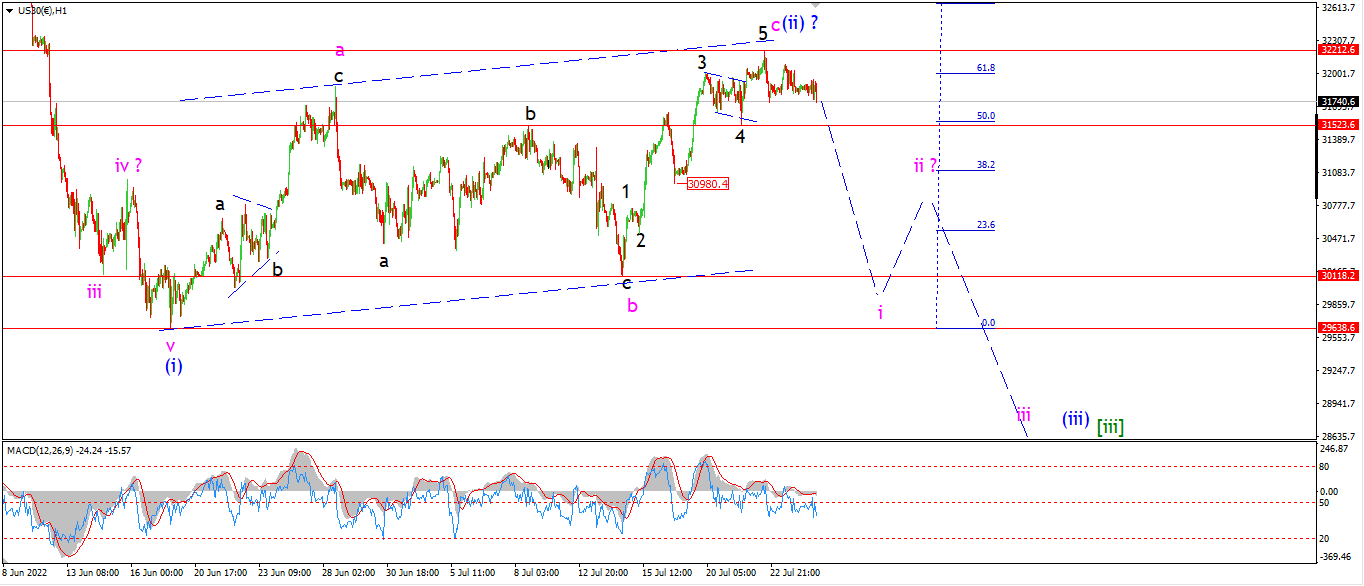Click the red 31523.6 price level label
The width and height of the screenshot is (1364, 586).
point(1338,125)
